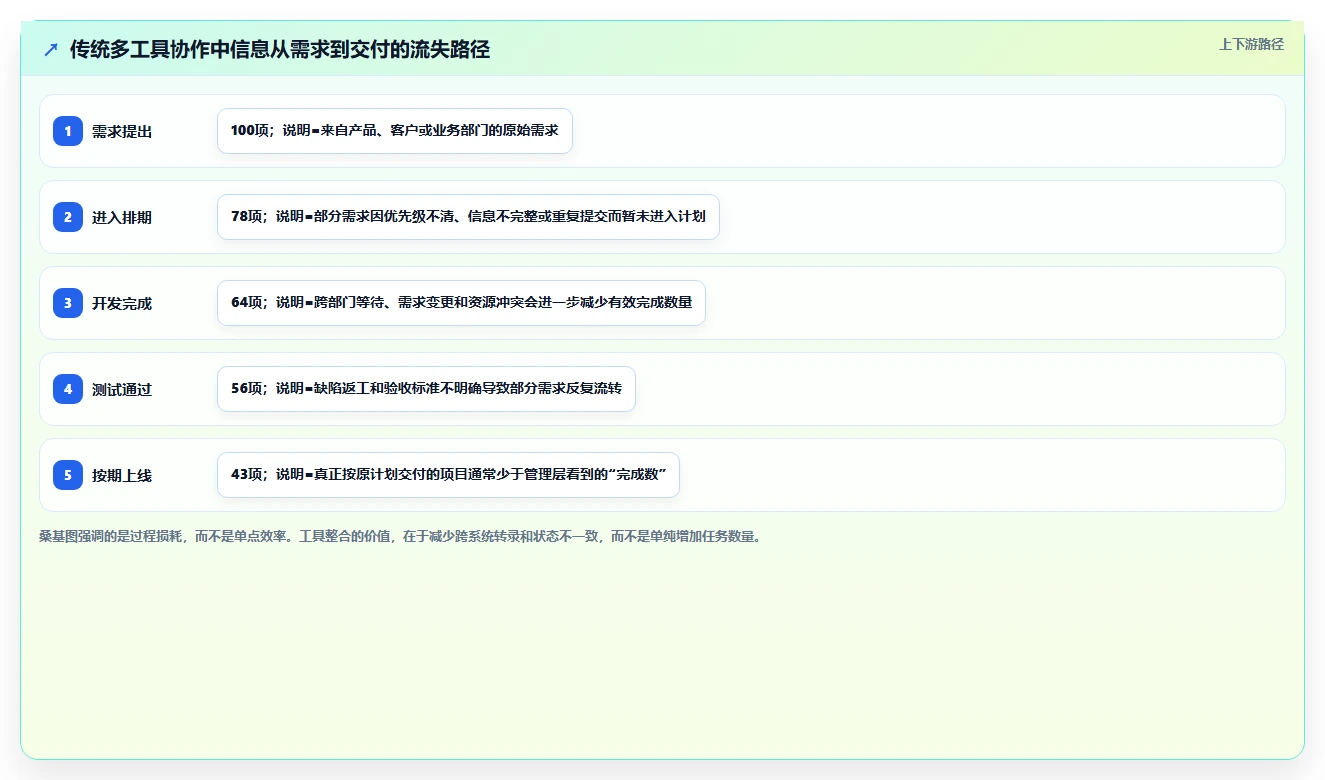The height and width of the screenshot is (780, 1325).
Task: Open the 100项 original requirements description box
Action: [x=395, y=131]
